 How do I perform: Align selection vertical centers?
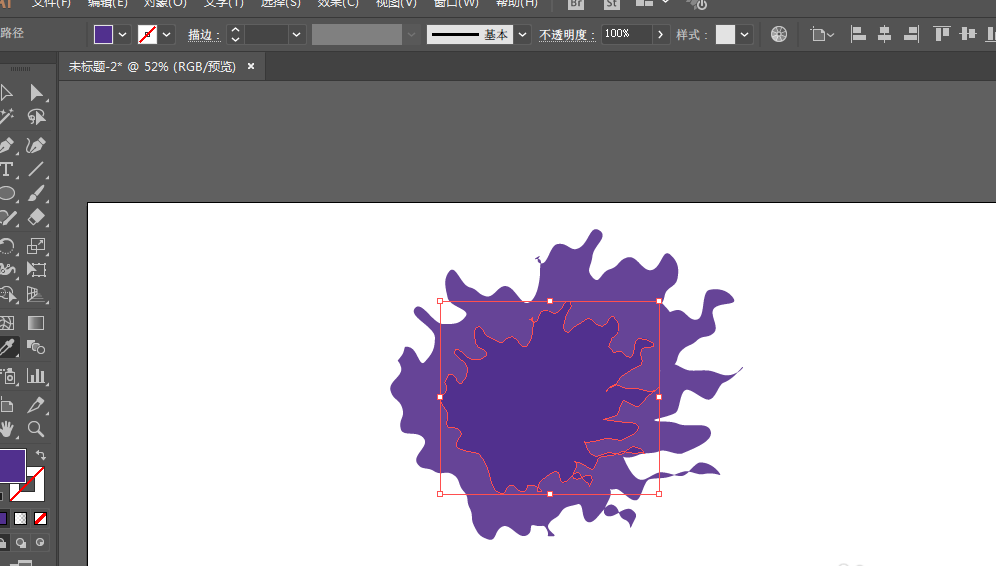tap(967, 34)
